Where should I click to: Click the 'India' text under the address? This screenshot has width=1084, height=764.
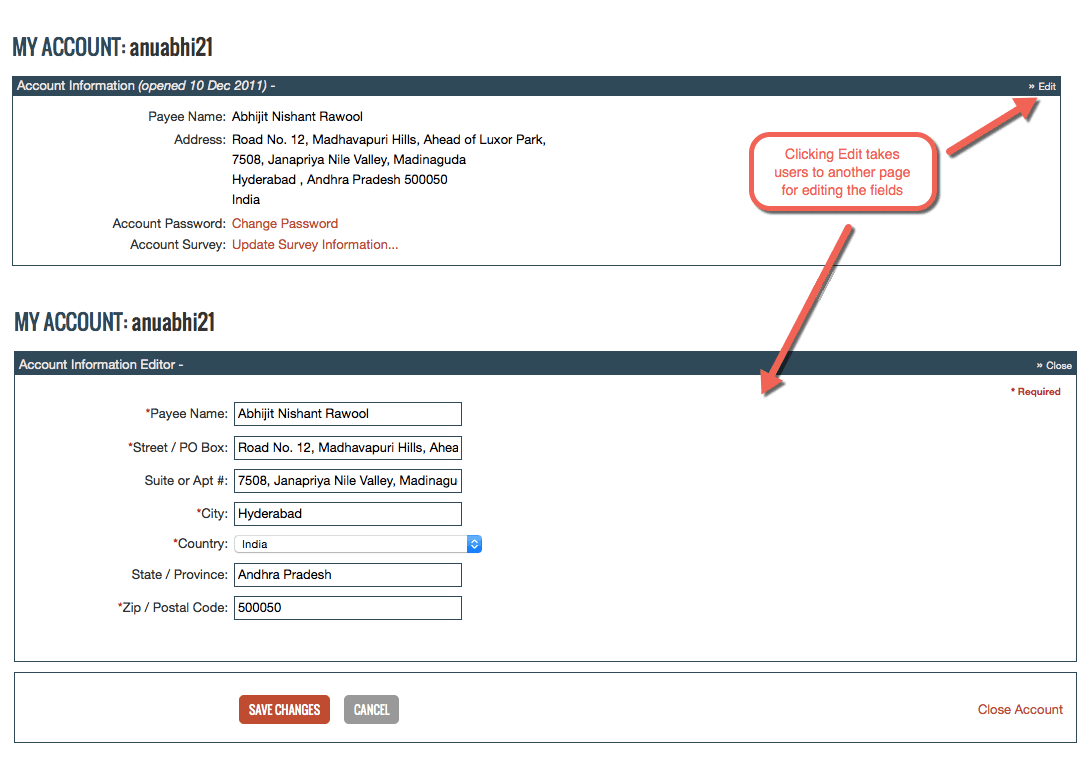pyautogui.click(x=245, y=200)
